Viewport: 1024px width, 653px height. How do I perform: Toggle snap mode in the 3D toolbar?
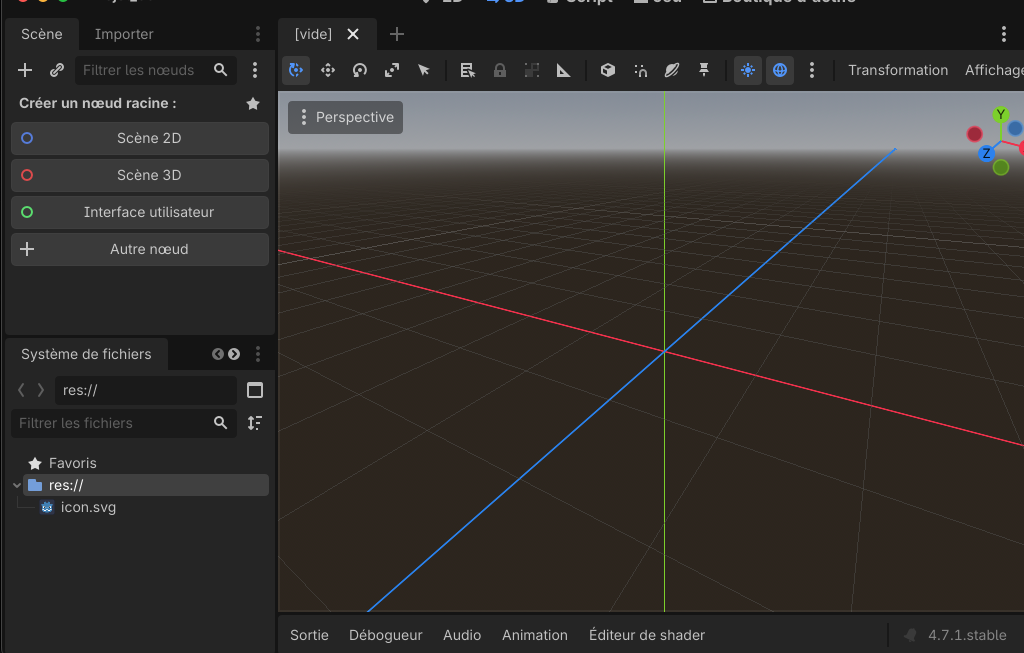[x=640, y=70]
